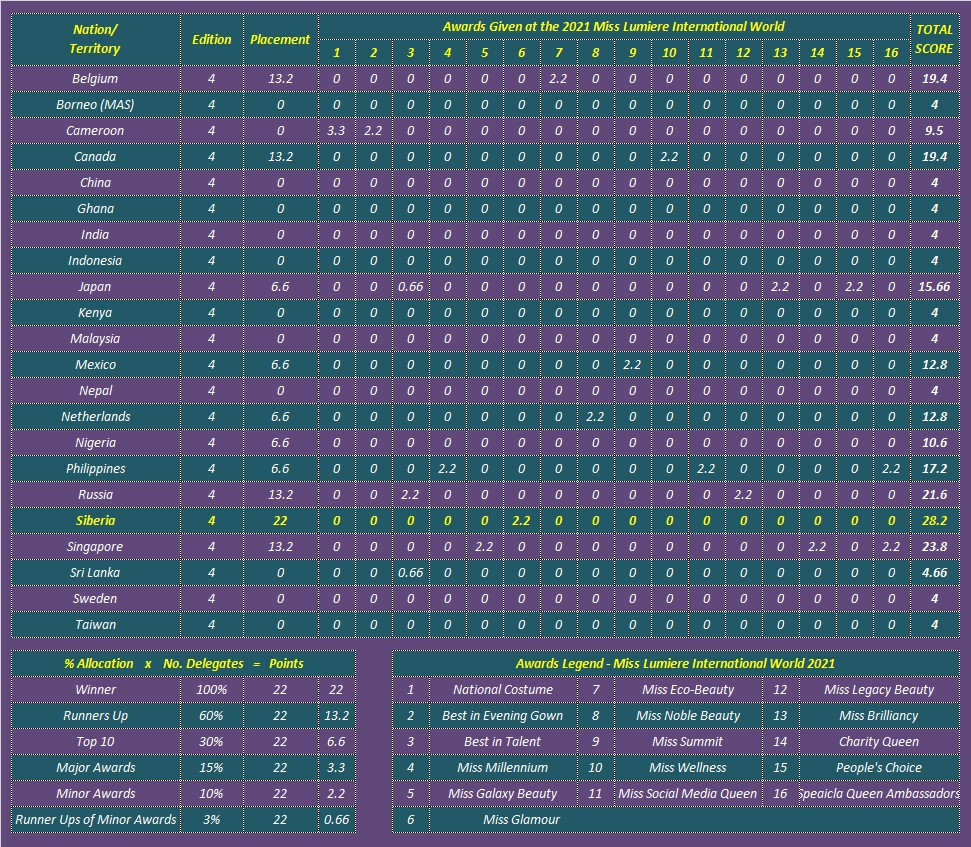This screenshot has width=971, height=847.
Task: Click the Major Awards allocation label
Action: [x=95, y=768]
